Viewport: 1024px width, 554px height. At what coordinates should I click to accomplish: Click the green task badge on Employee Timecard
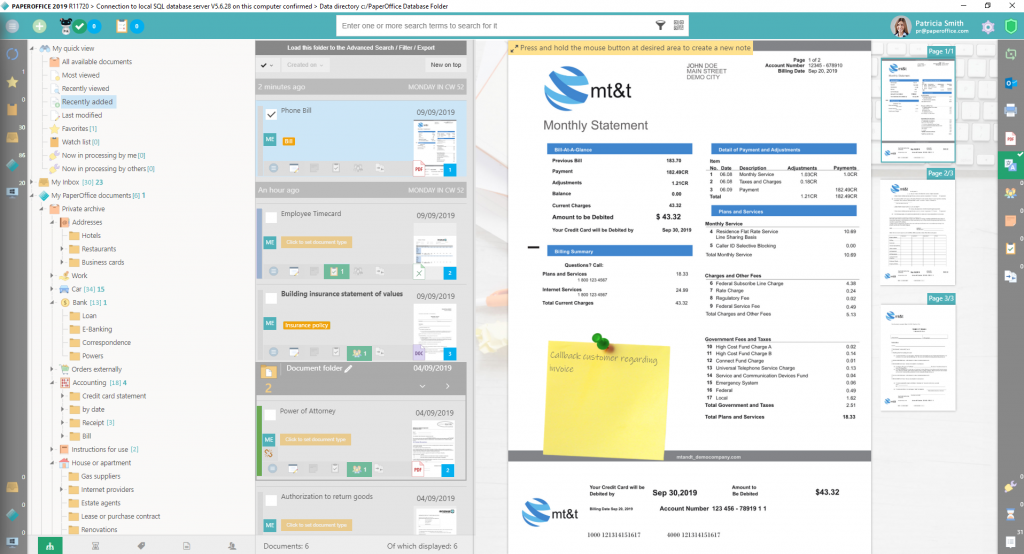tap(336, 271)
